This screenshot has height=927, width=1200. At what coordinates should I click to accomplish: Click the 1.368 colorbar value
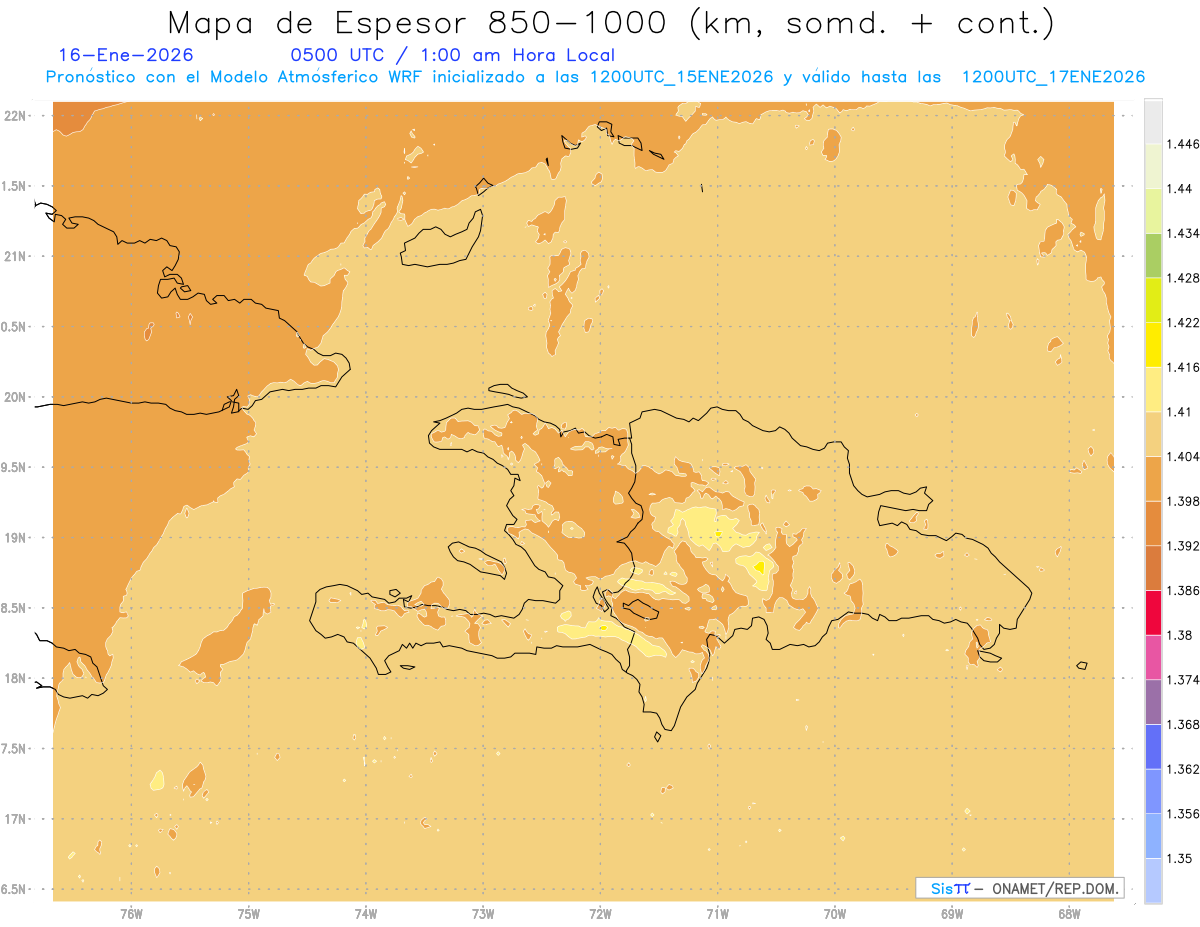(x=1182, y=724)
